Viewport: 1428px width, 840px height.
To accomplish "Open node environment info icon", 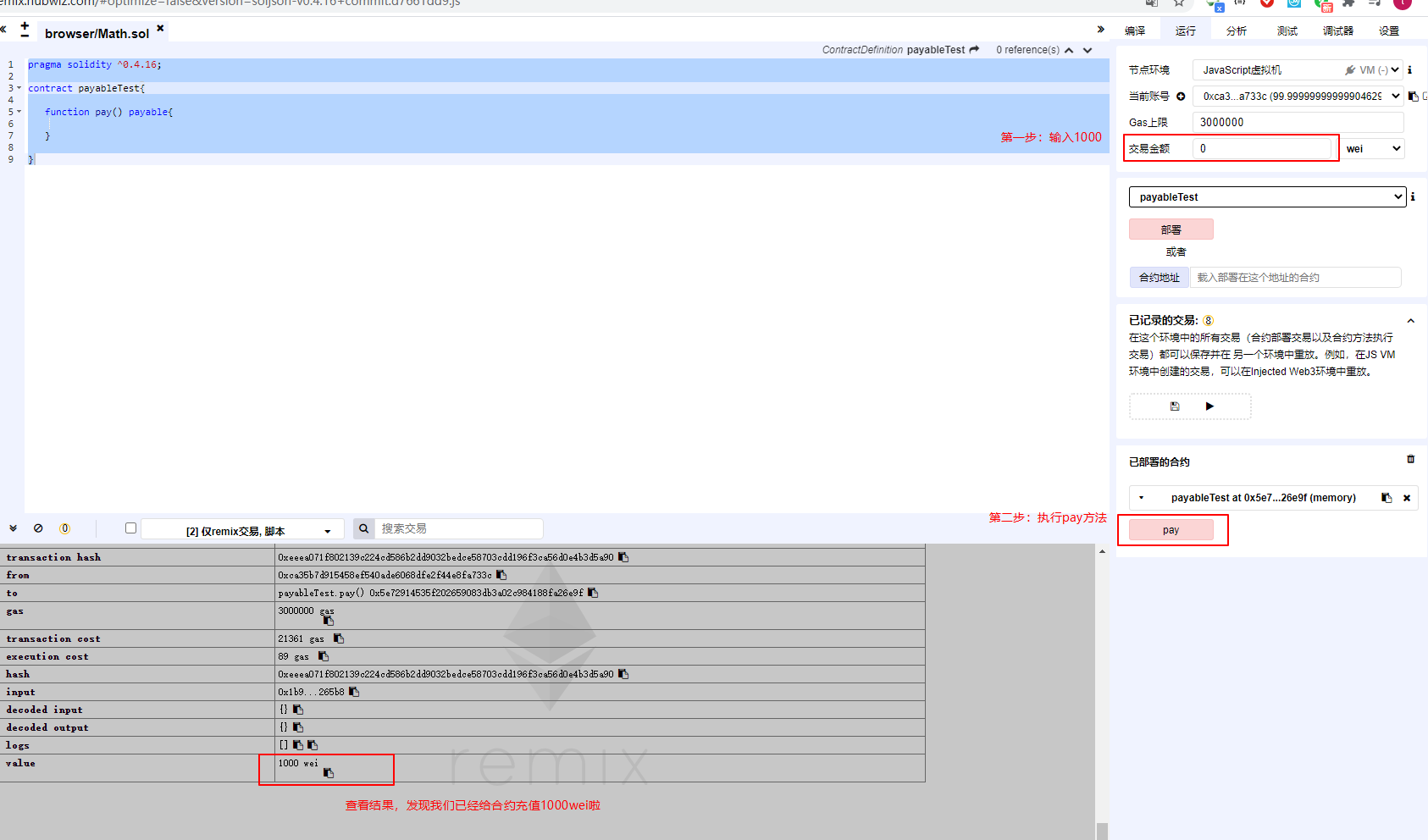I will click(x=1410, y=70).
